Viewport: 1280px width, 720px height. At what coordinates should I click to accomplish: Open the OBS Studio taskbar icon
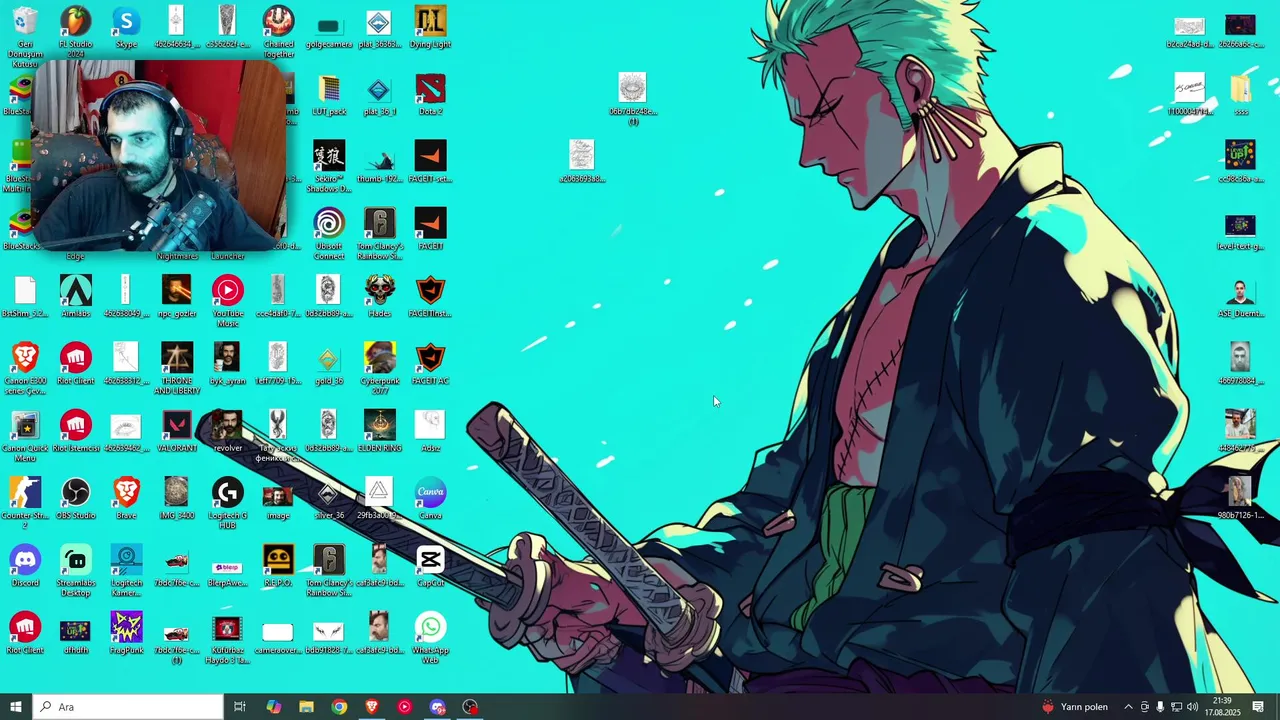click(x=470, y=707)
